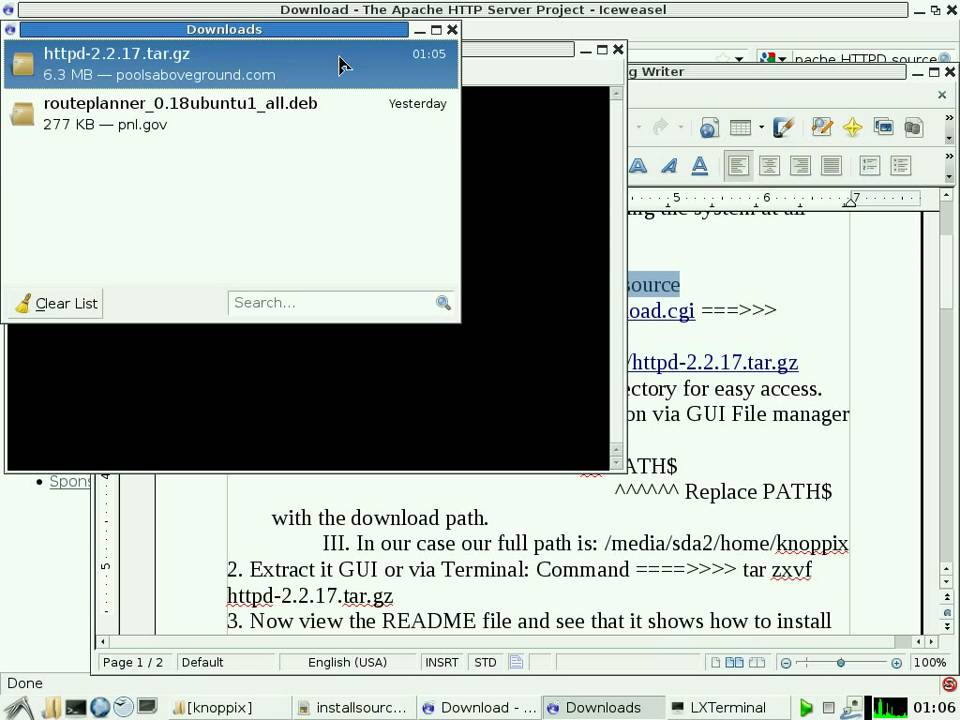Click the terminal window vertical scrollbar
960x720 pixels.
616,279
